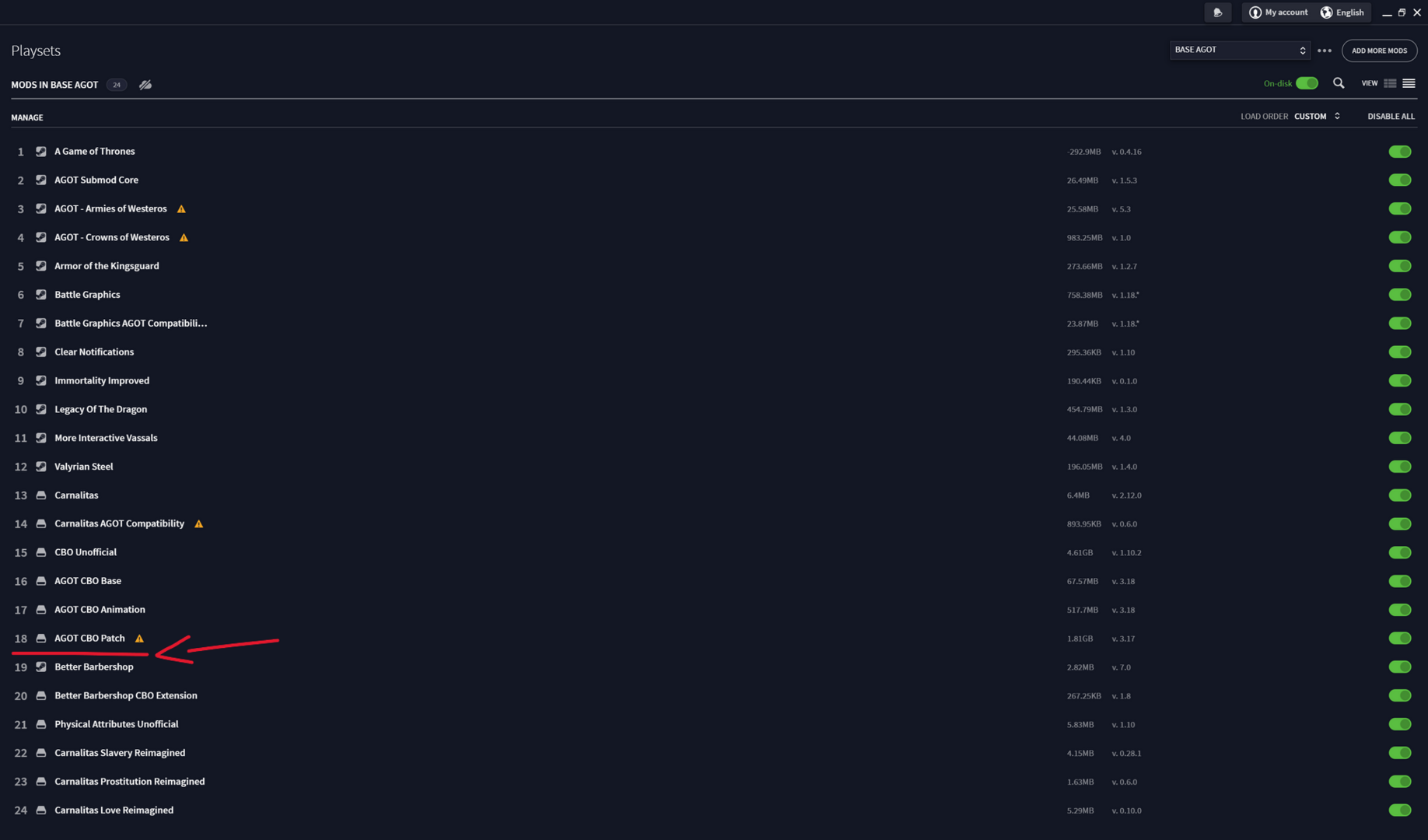Click the MANAGE label
The height and width of the screenshot is (840, 1428).
[27, 117]
